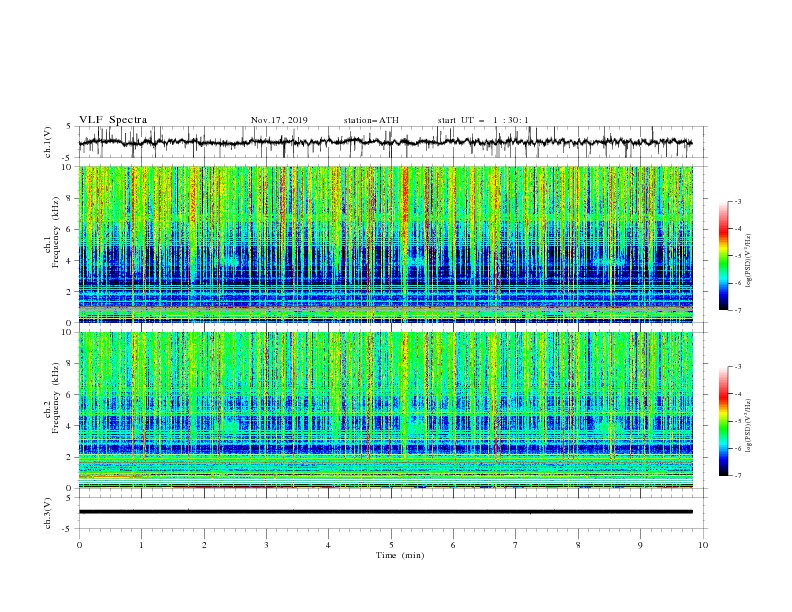Click the time axis tick label "2"
This screenshot has height=612, width=792.
205,545
